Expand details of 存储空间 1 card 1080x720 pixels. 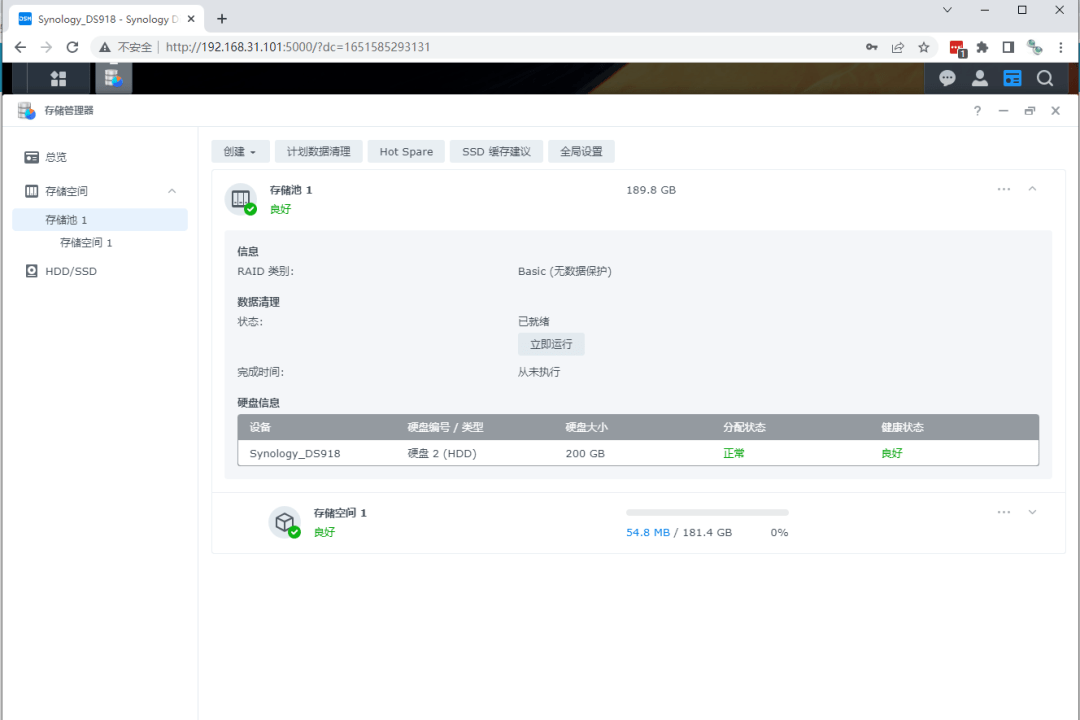(1031, 511)
